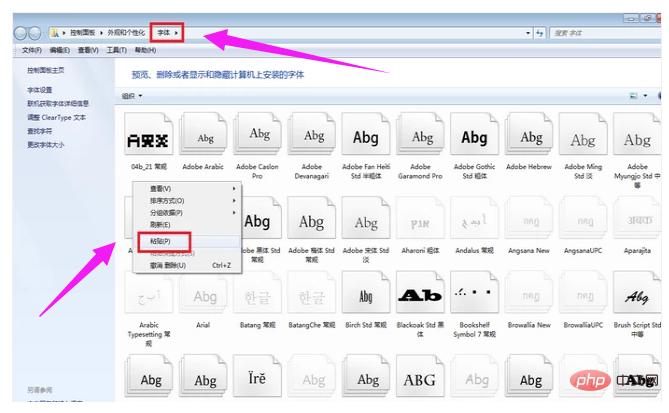Go to 外观和个性化 in breadcrumb
The image size is (669, 413).
[x=126, y=33]
